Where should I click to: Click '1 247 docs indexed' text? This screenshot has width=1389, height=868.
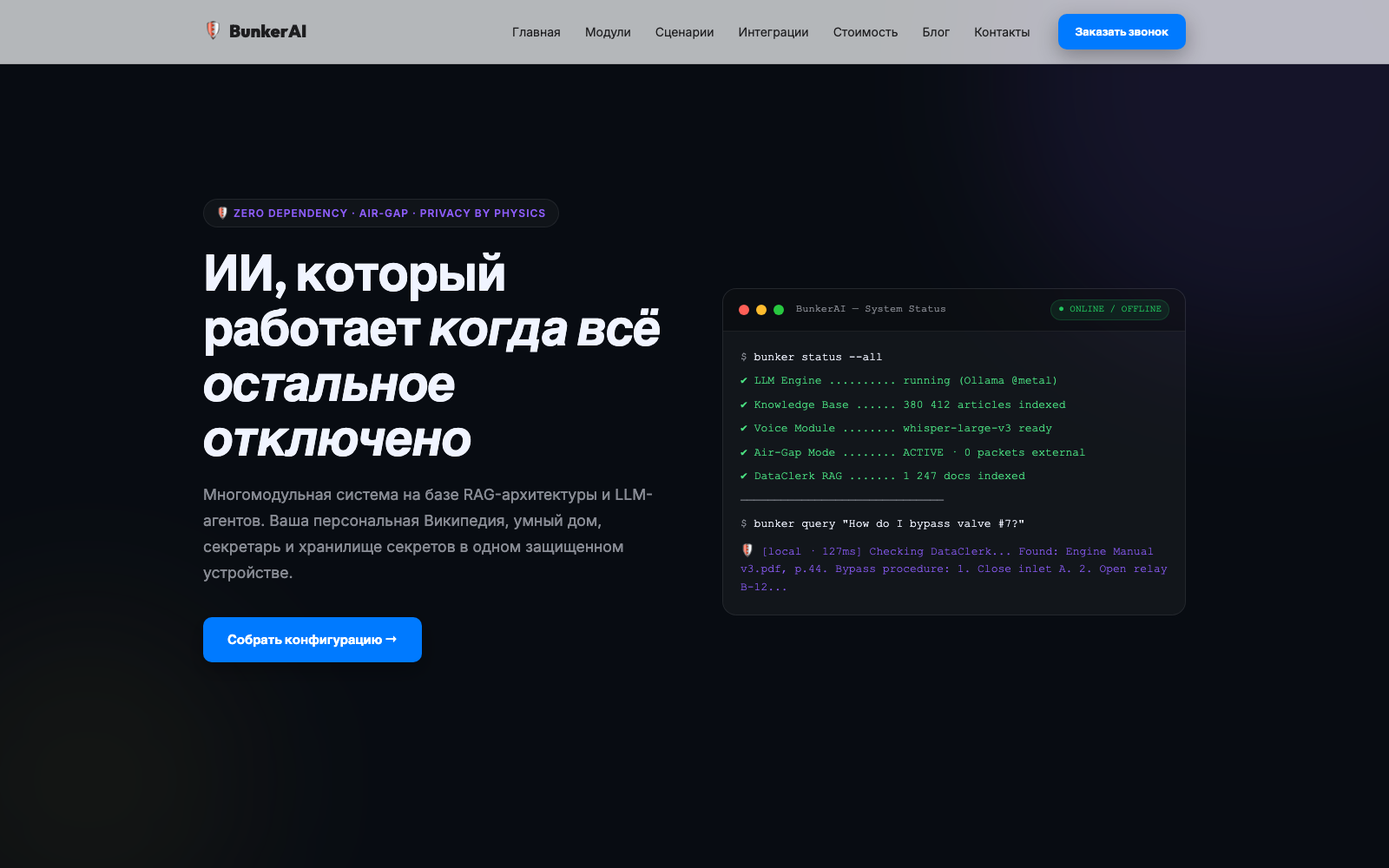tap(964, 477)
